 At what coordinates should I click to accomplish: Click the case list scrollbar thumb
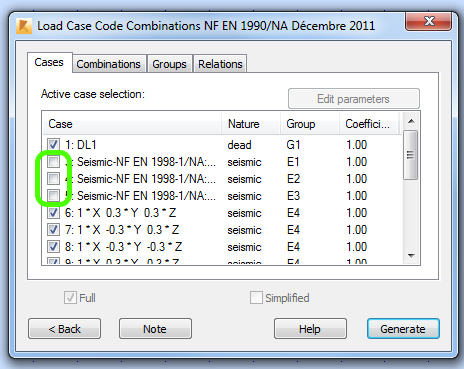pyautogui.click(x=411, y=155)
